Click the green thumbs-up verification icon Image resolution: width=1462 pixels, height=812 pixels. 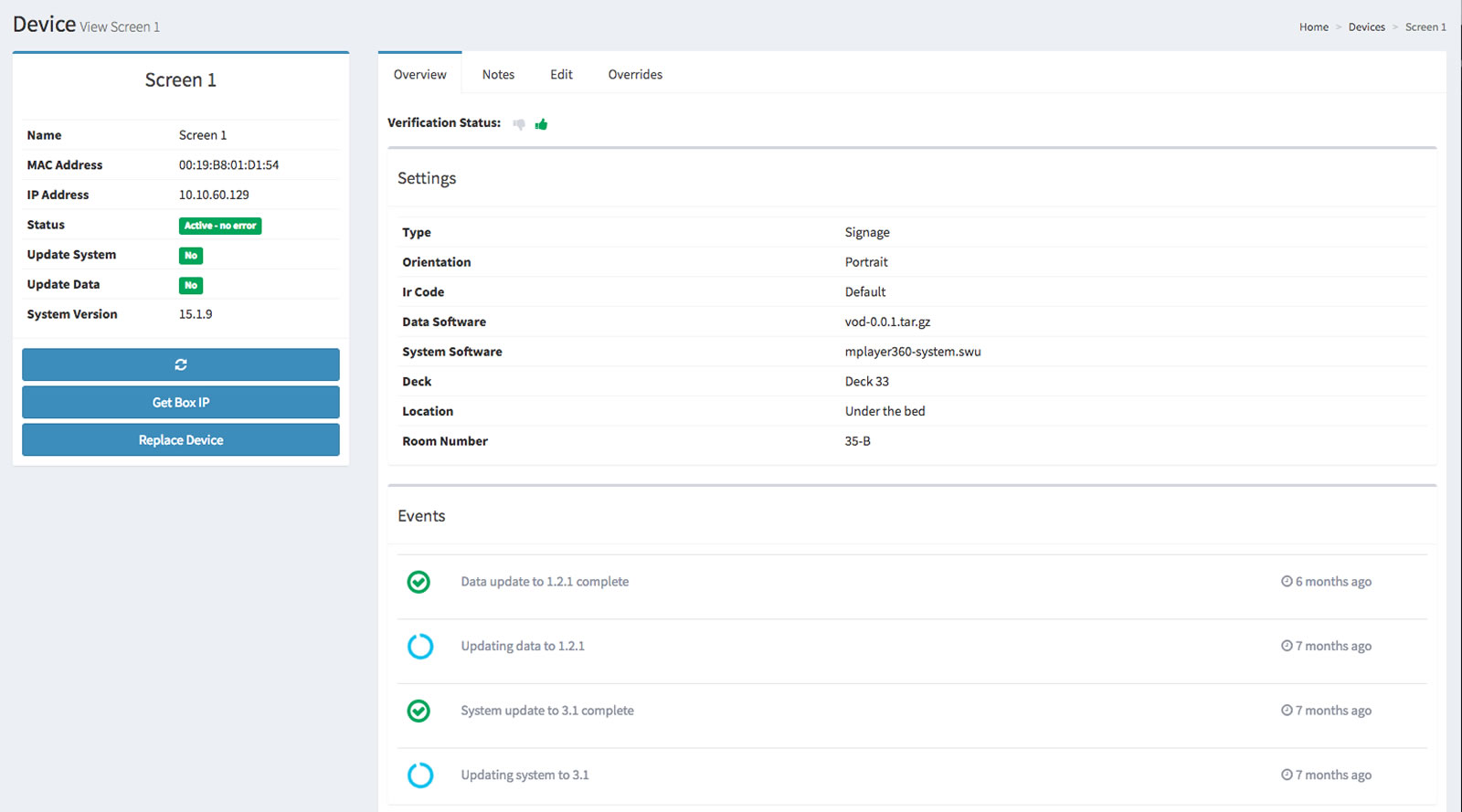(x=541, y=124)
